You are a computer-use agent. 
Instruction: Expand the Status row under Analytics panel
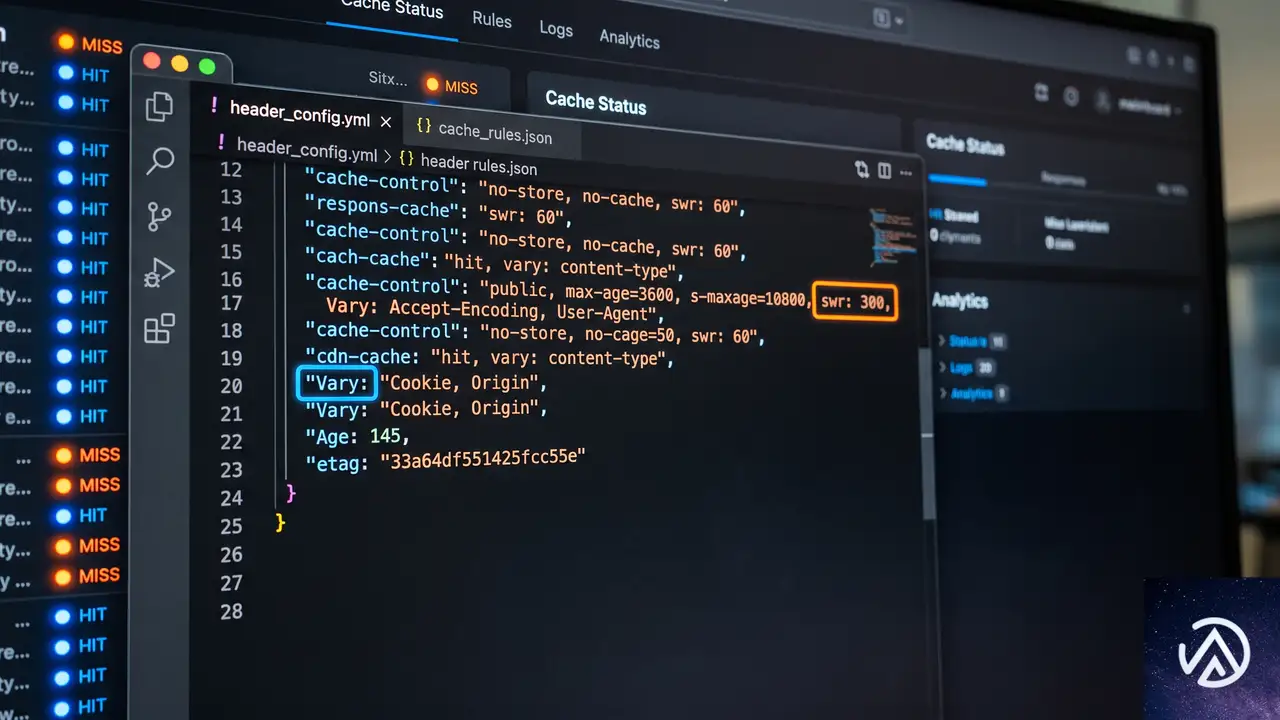click(x=971, y=341)
